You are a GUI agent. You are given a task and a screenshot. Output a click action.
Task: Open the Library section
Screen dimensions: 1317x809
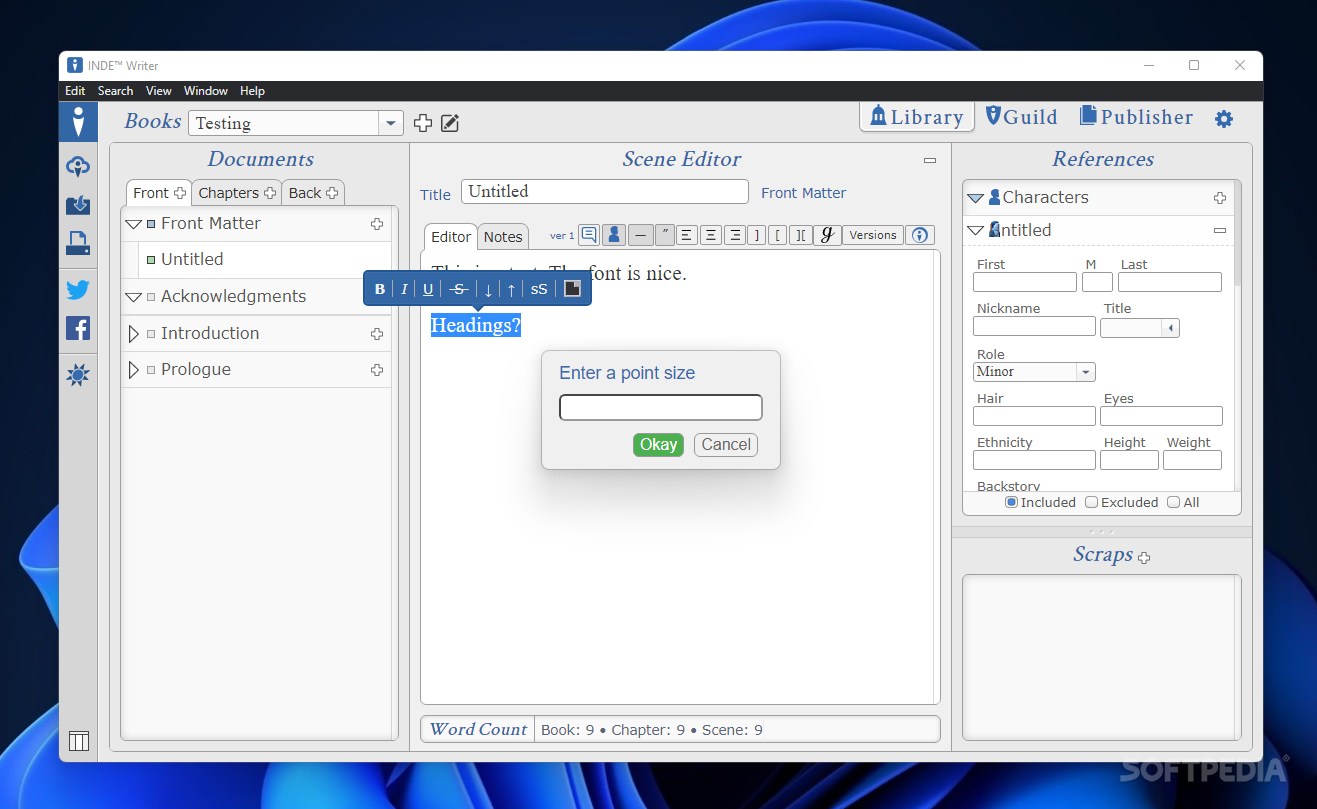click(917, 117)
